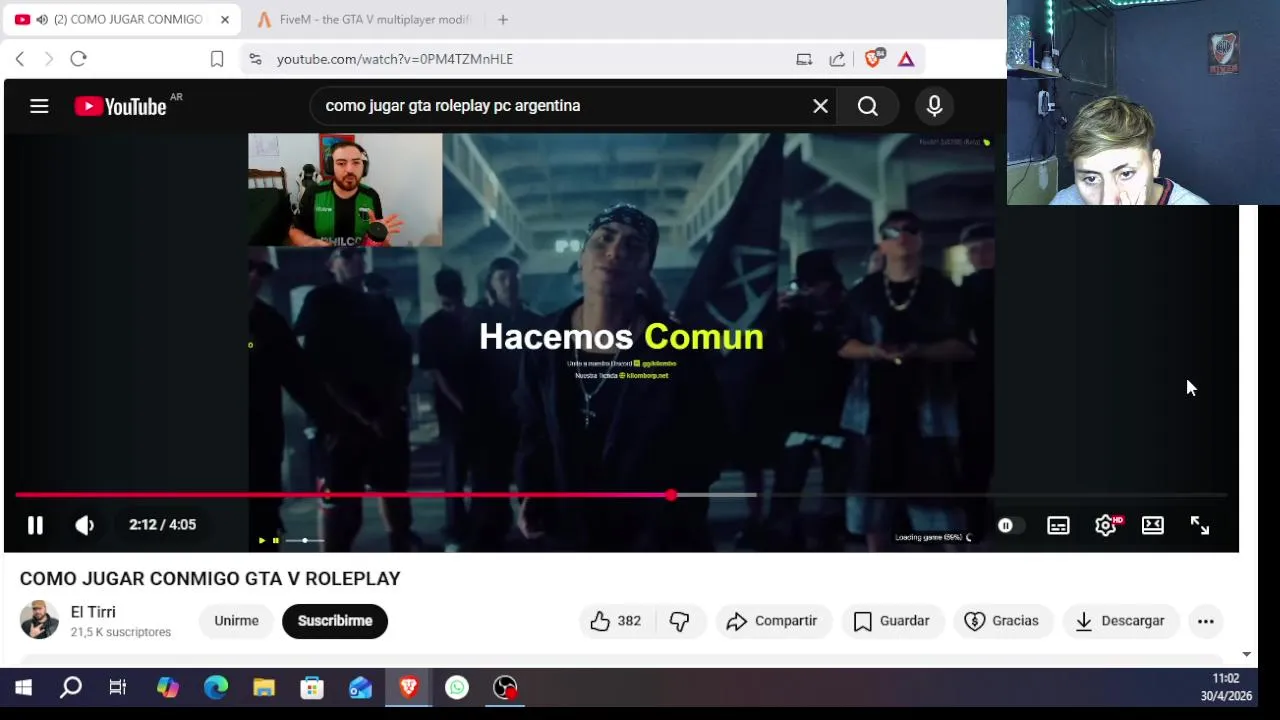Open El Tirri channel name link
Image resolution: width=1280 pixels, height=720 pixels.
point(93,612)
